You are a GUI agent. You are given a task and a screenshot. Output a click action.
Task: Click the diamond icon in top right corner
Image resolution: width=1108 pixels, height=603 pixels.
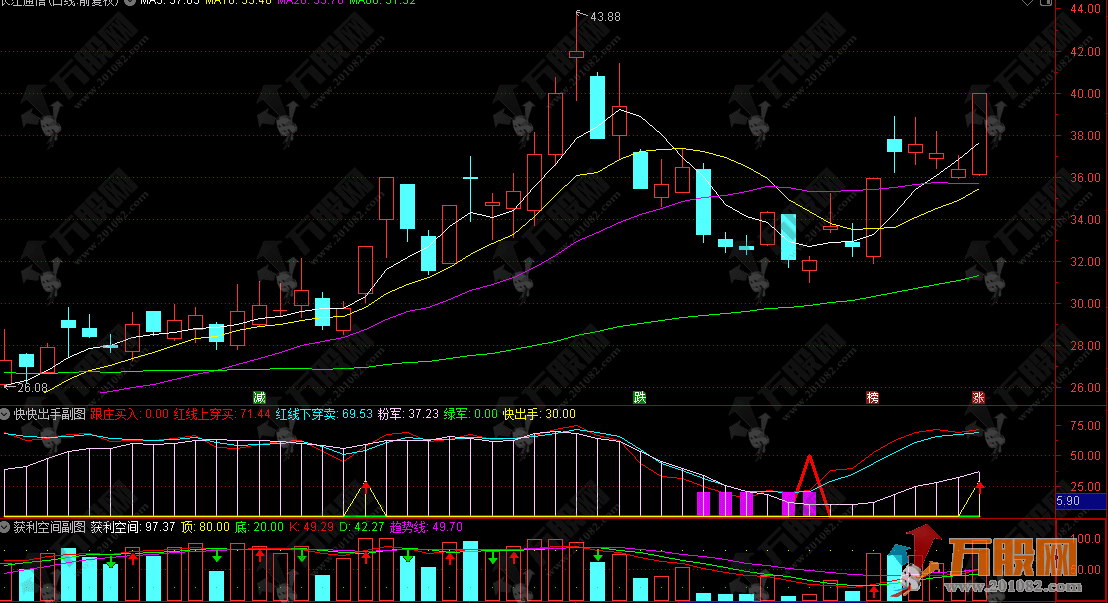[1096, 5]
